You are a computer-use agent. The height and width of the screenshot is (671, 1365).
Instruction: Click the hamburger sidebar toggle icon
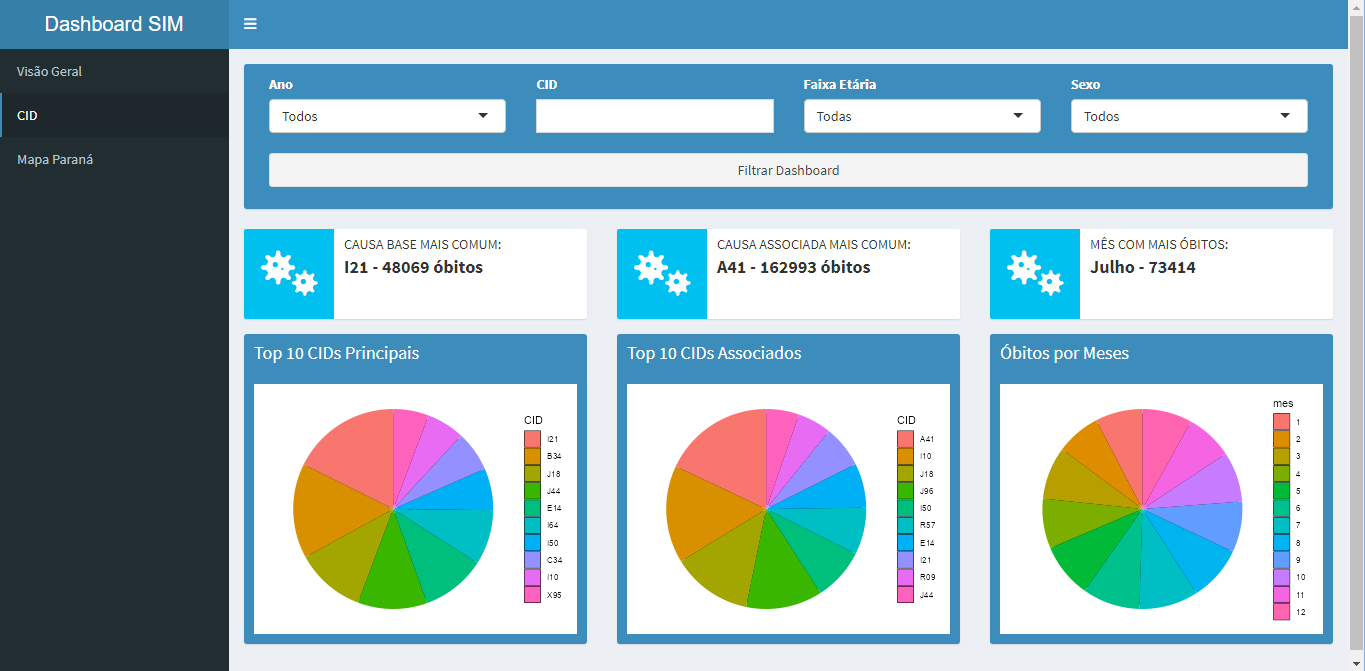point(250,24)
